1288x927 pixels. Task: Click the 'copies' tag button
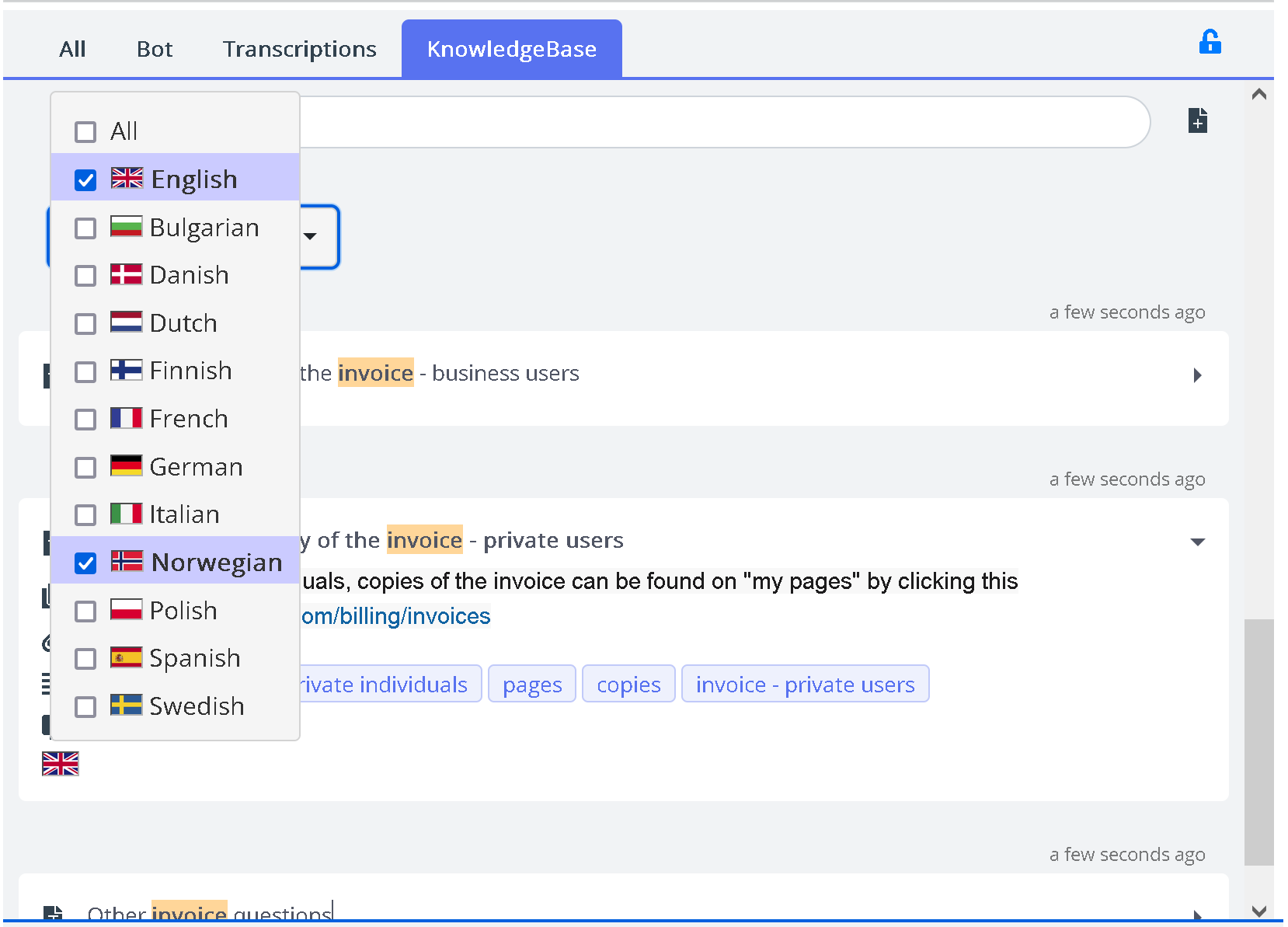(x=628, y=685)
